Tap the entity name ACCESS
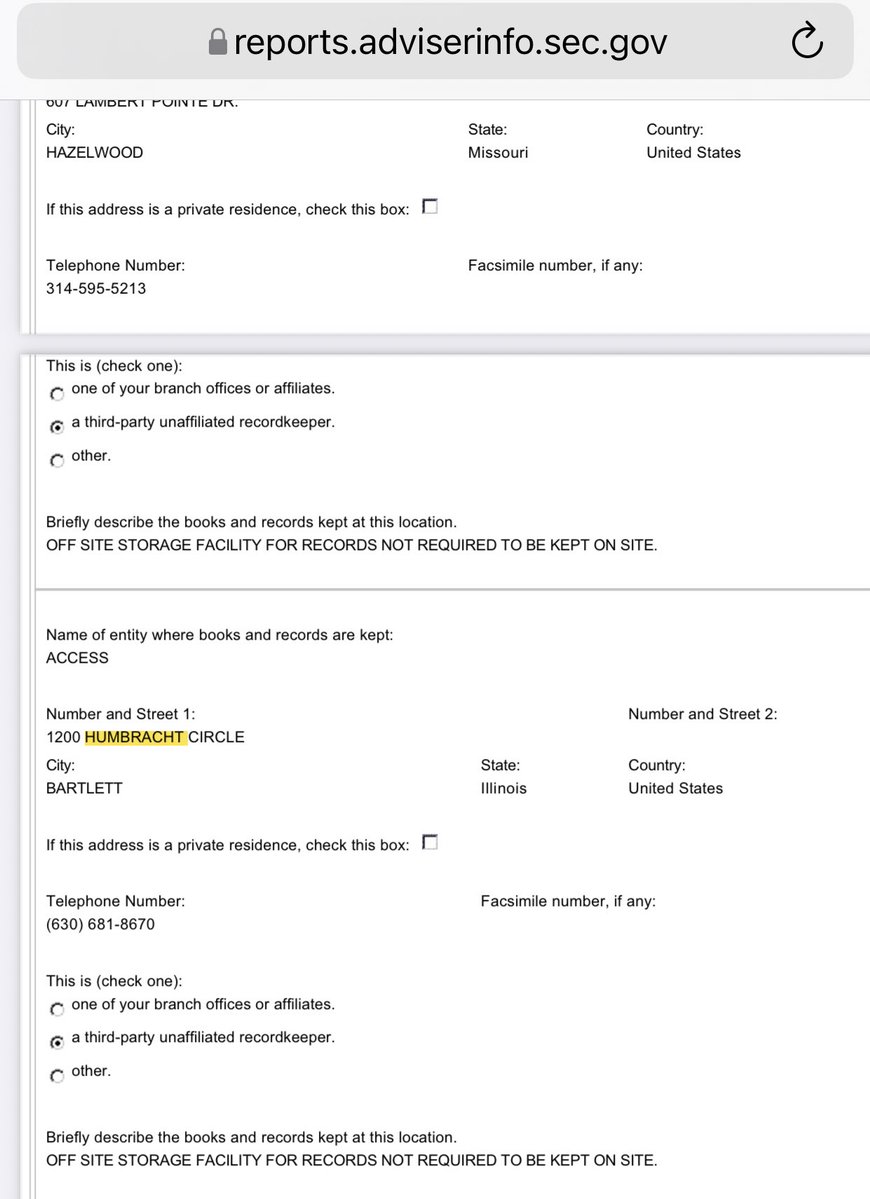 click(x=77, y=658)
